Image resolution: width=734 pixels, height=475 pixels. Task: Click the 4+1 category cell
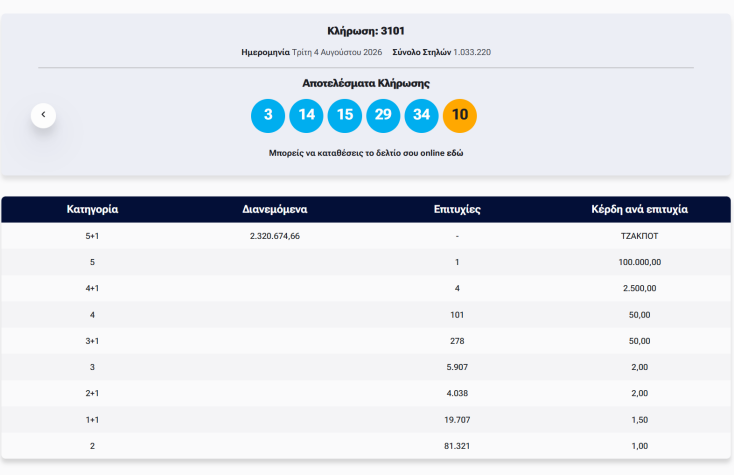pyautogui.click(x=92, y=288)
